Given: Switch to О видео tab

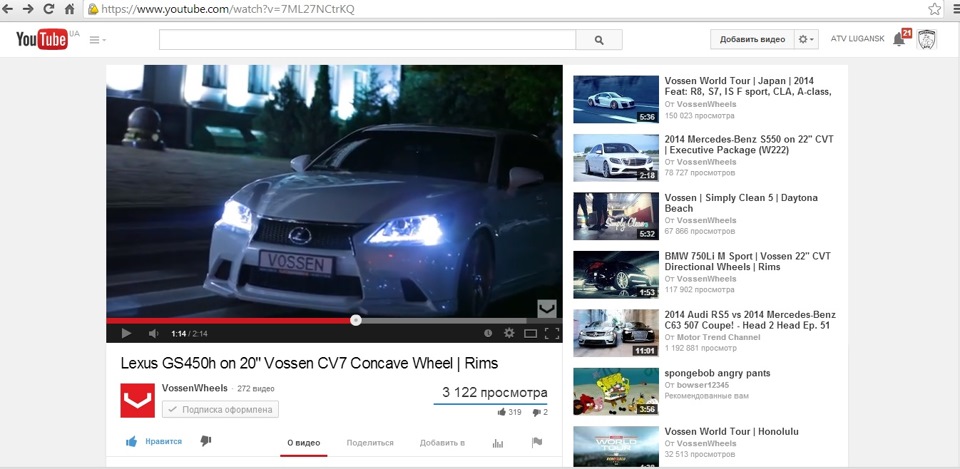Looking at the screenshot, I should point(304,443).
